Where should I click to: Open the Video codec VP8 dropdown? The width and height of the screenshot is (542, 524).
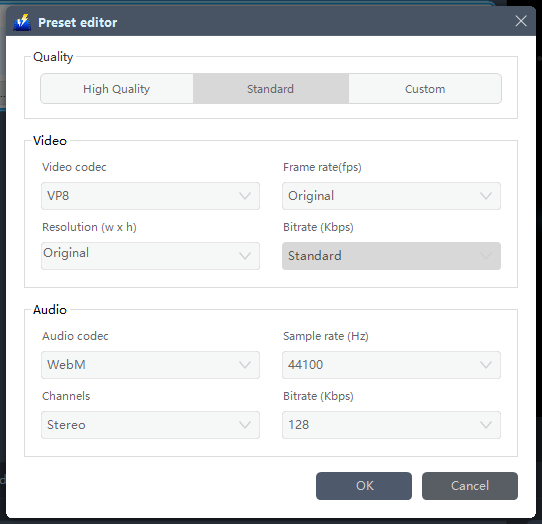(x=150, y=196)
